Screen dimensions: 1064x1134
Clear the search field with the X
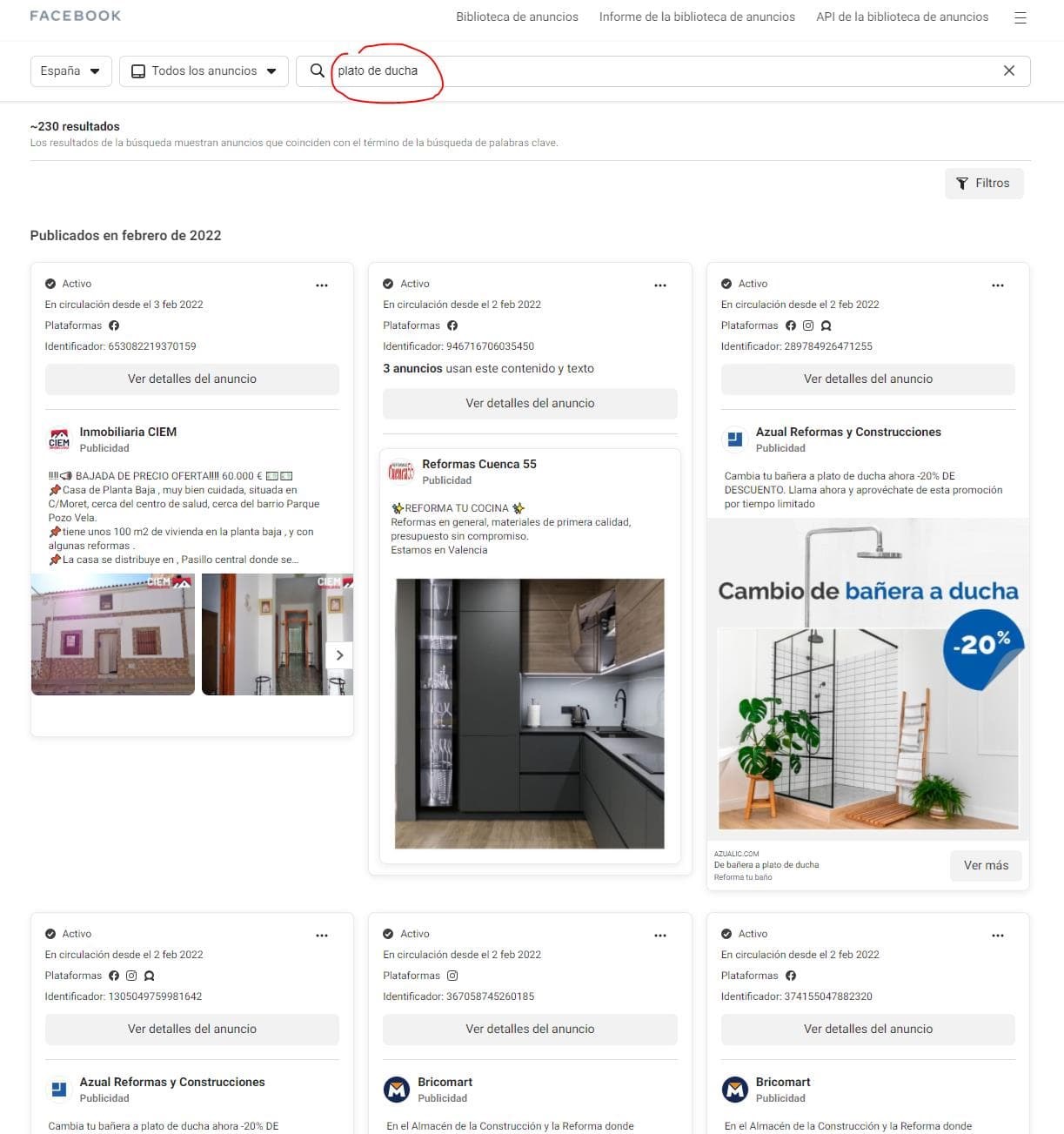[1009, 70]
